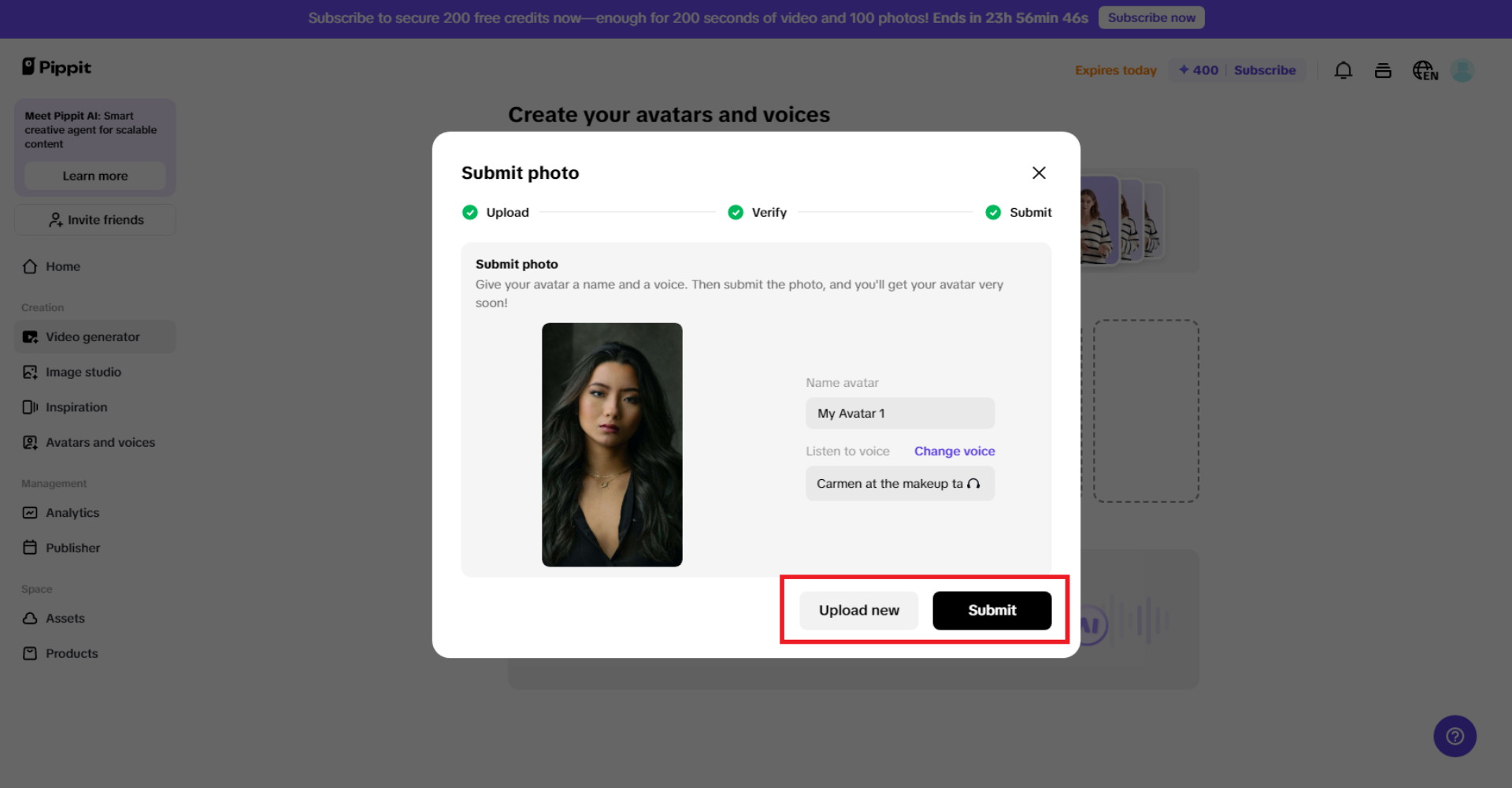Select the Image studio icon
The width and height of the screenshot is (1512, 788).
click(29, 371)
